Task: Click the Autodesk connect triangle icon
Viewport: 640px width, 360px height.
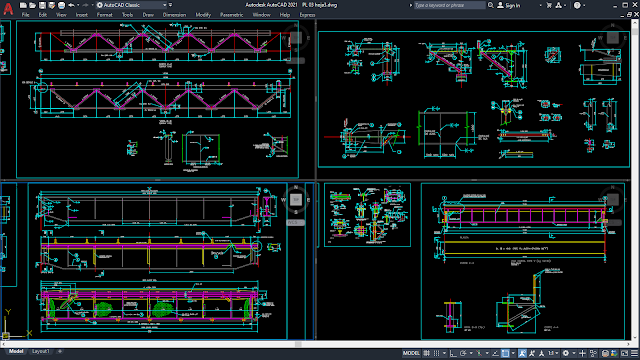Action: pos(558,5)
